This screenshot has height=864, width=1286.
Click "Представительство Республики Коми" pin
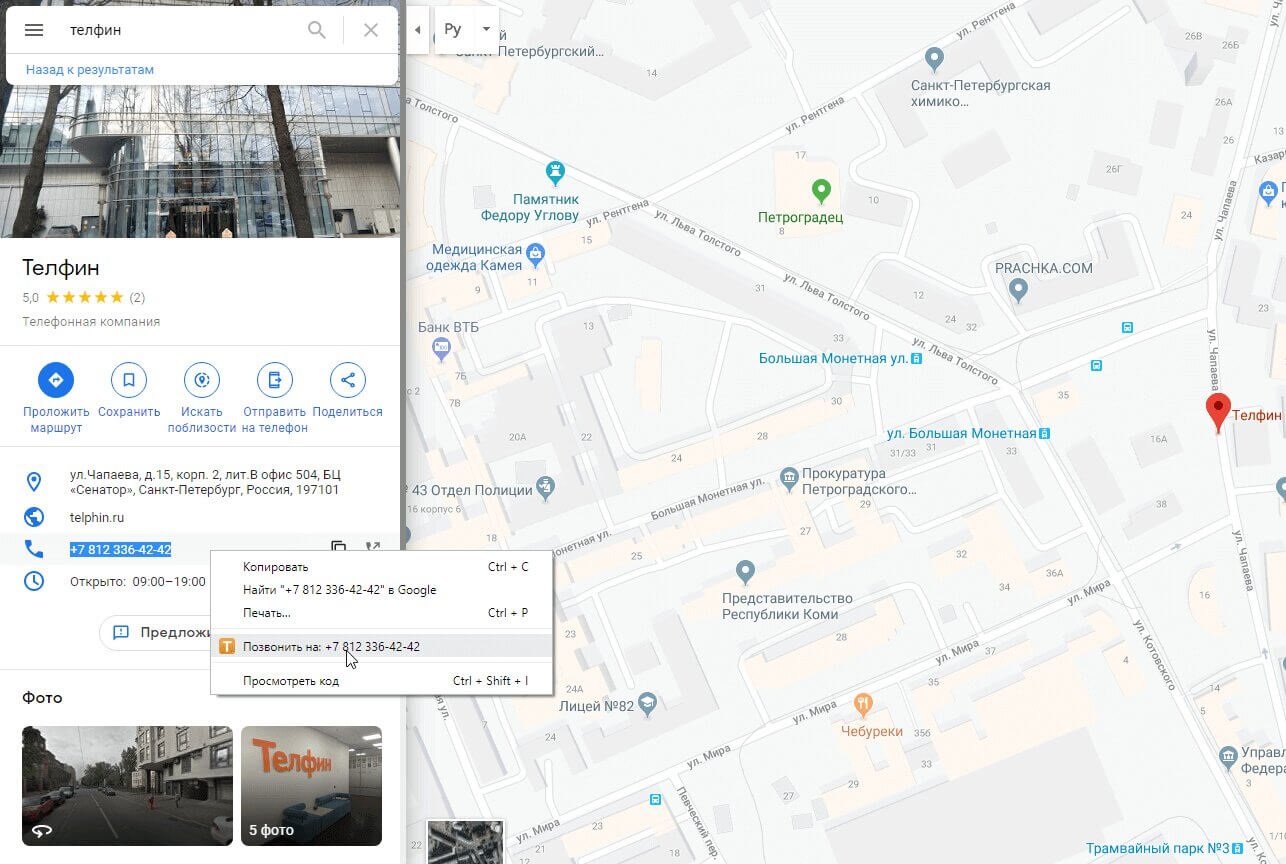tap(744, 573)
